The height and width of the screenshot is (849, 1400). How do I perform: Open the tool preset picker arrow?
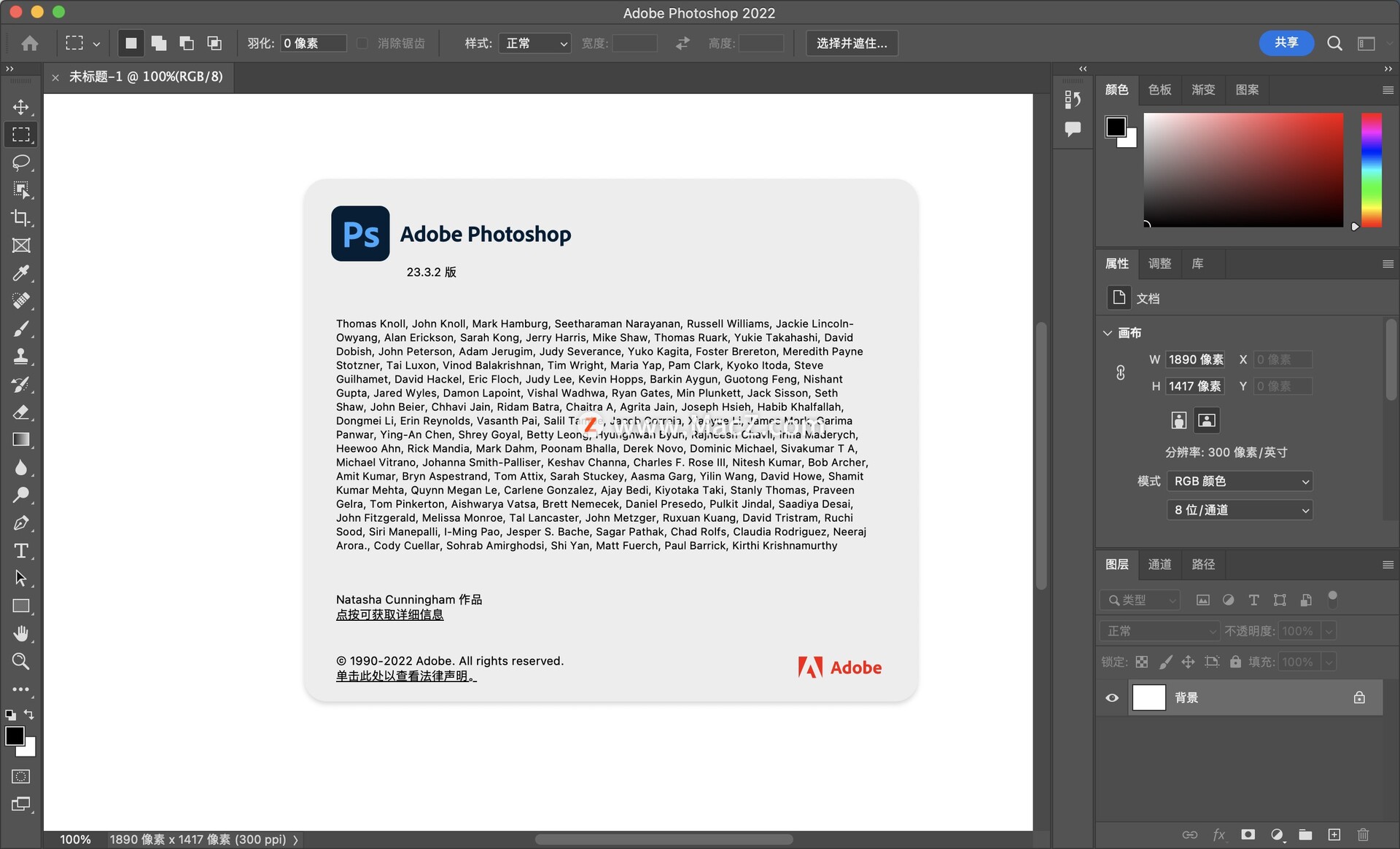click(96, 44)
